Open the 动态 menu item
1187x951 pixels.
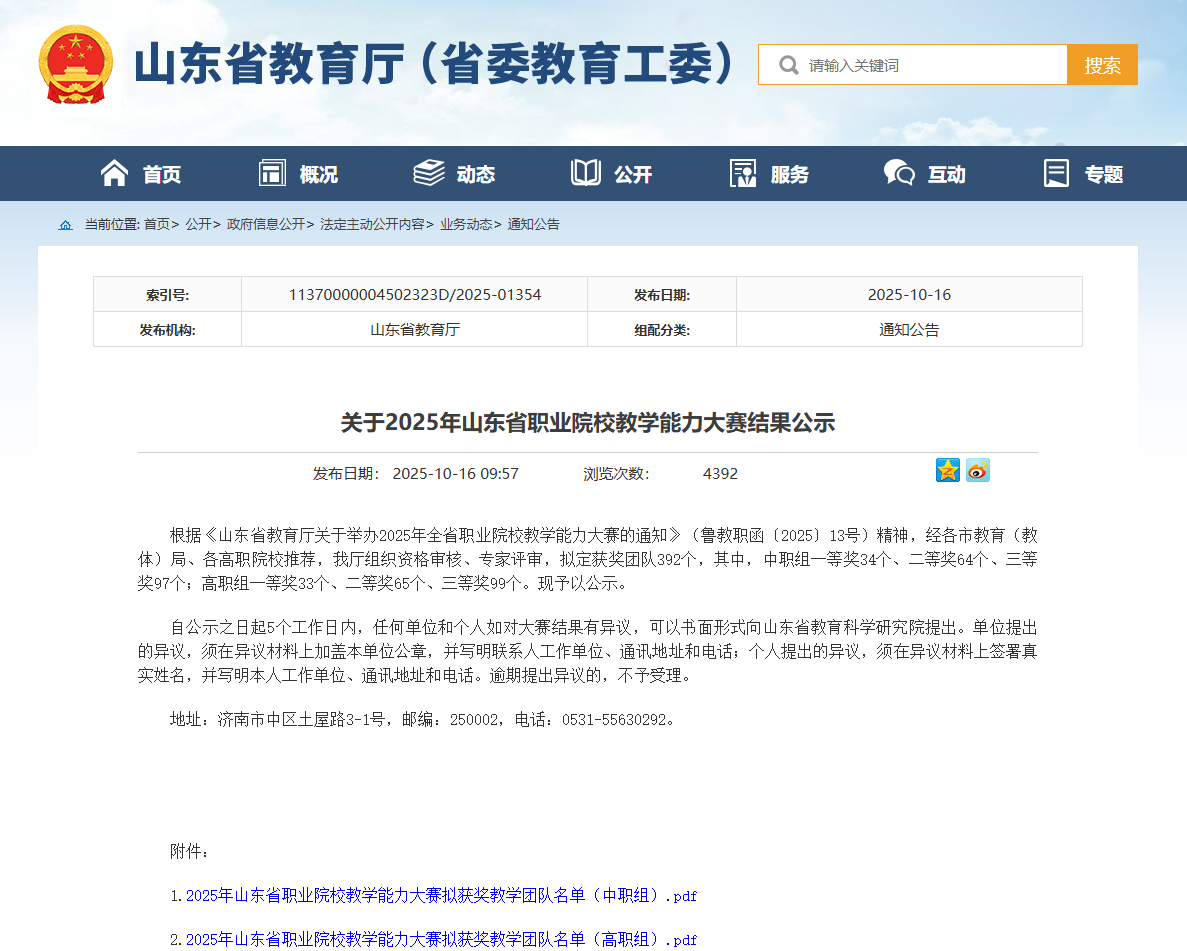475,174
